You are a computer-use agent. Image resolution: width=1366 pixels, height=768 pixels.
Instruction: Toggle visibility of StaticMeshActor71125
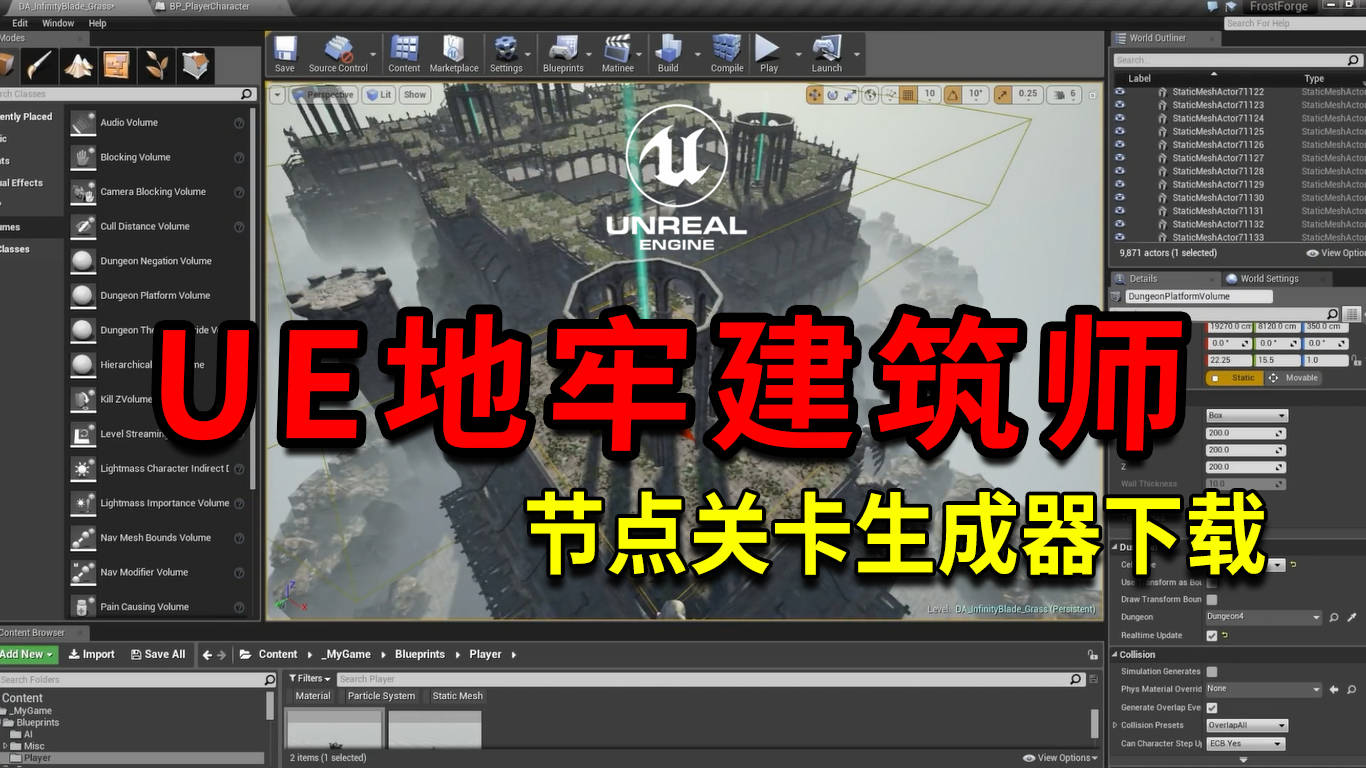tap(1120, 131)
